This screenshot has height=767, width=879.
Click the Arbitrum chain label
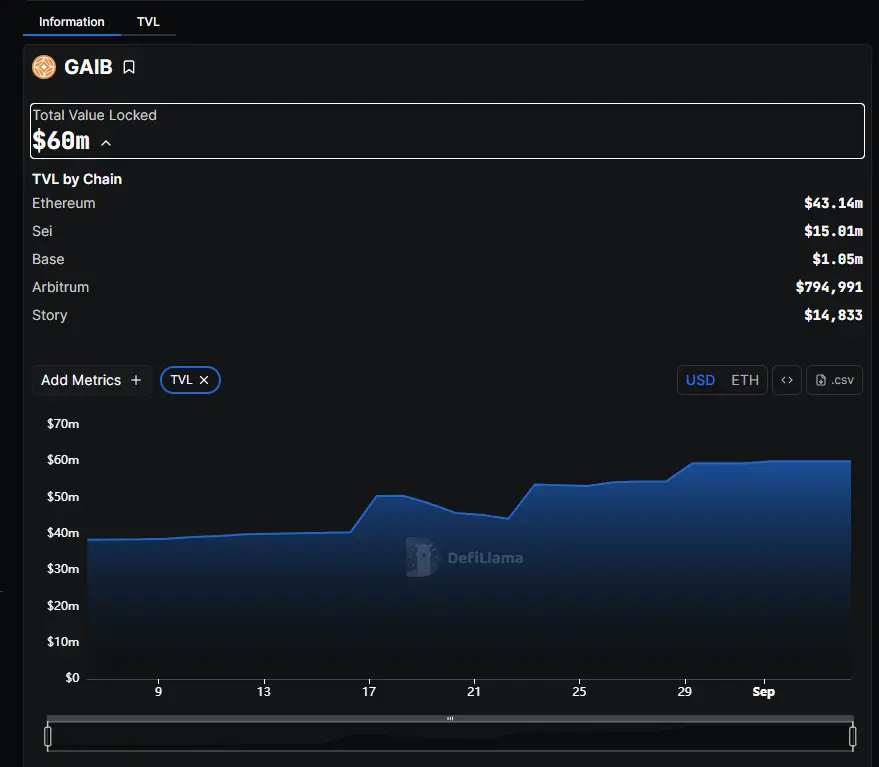pos(61,287)
